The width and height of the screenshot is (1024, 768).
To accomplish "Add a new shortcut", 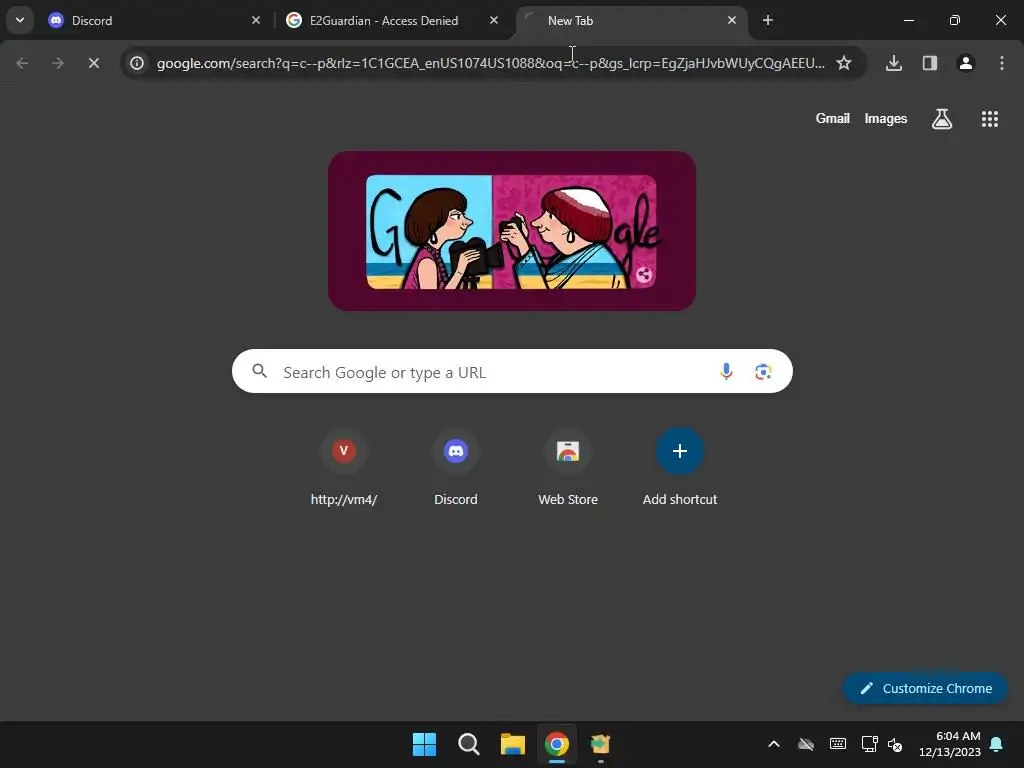I will point(680,469).
